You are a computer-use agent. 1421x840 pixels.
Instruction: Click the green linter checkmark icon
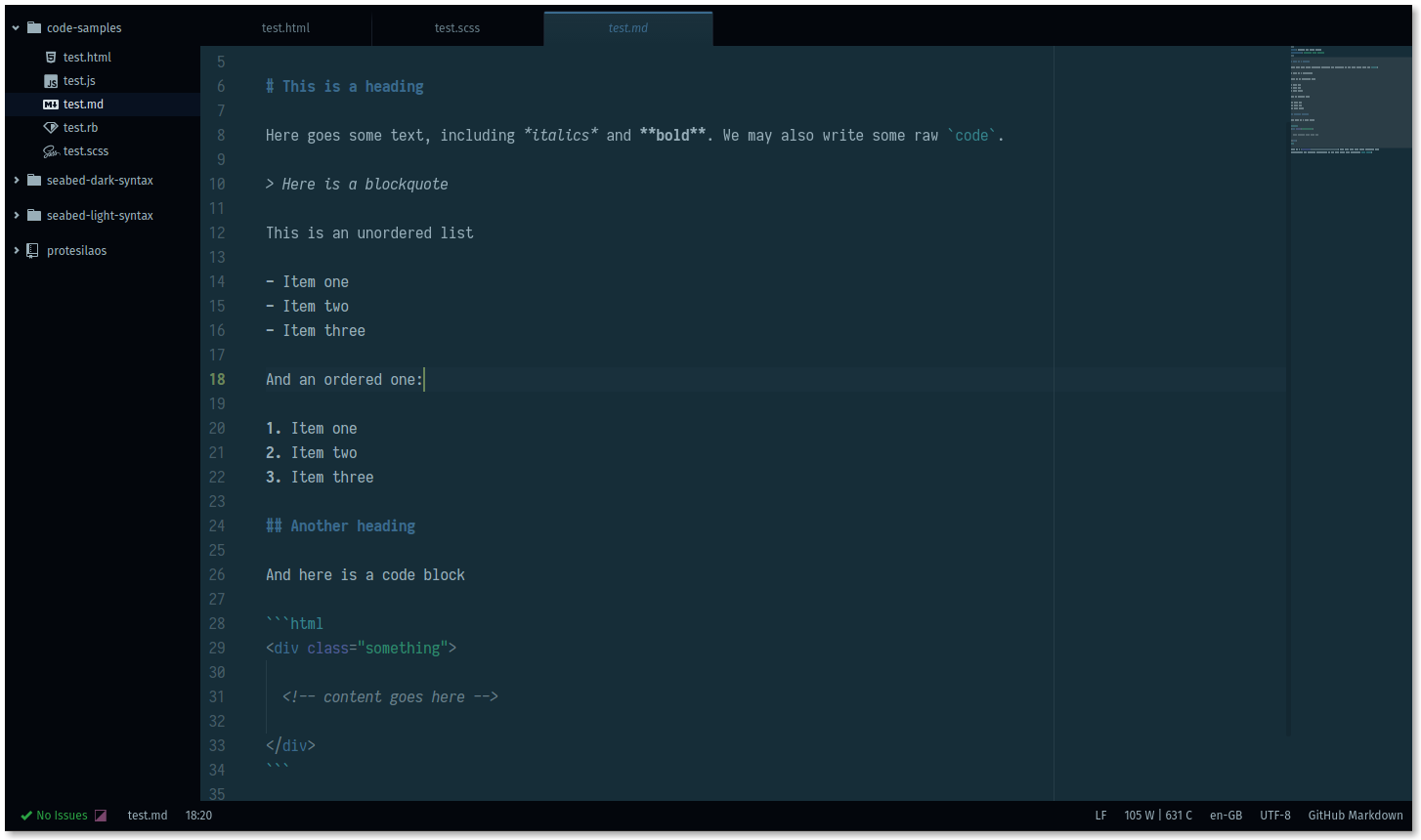pyautogui.click(x=26, y=816)
